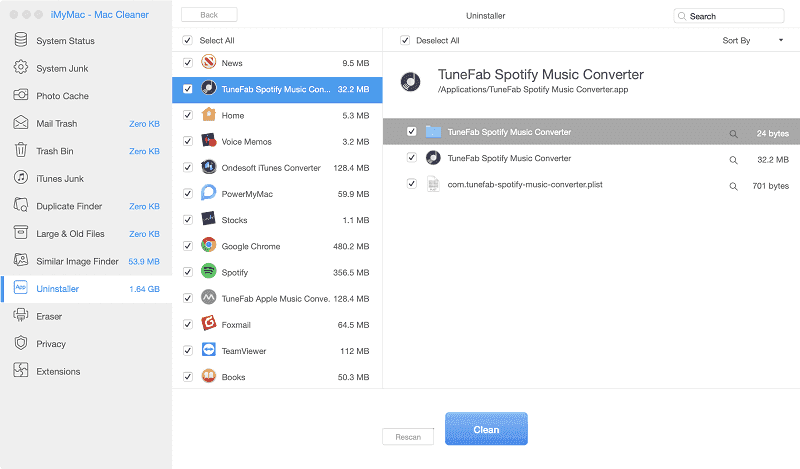The image size is (800, 469).
Task: Click the Books app icon
Action: (x=208, y=376)
